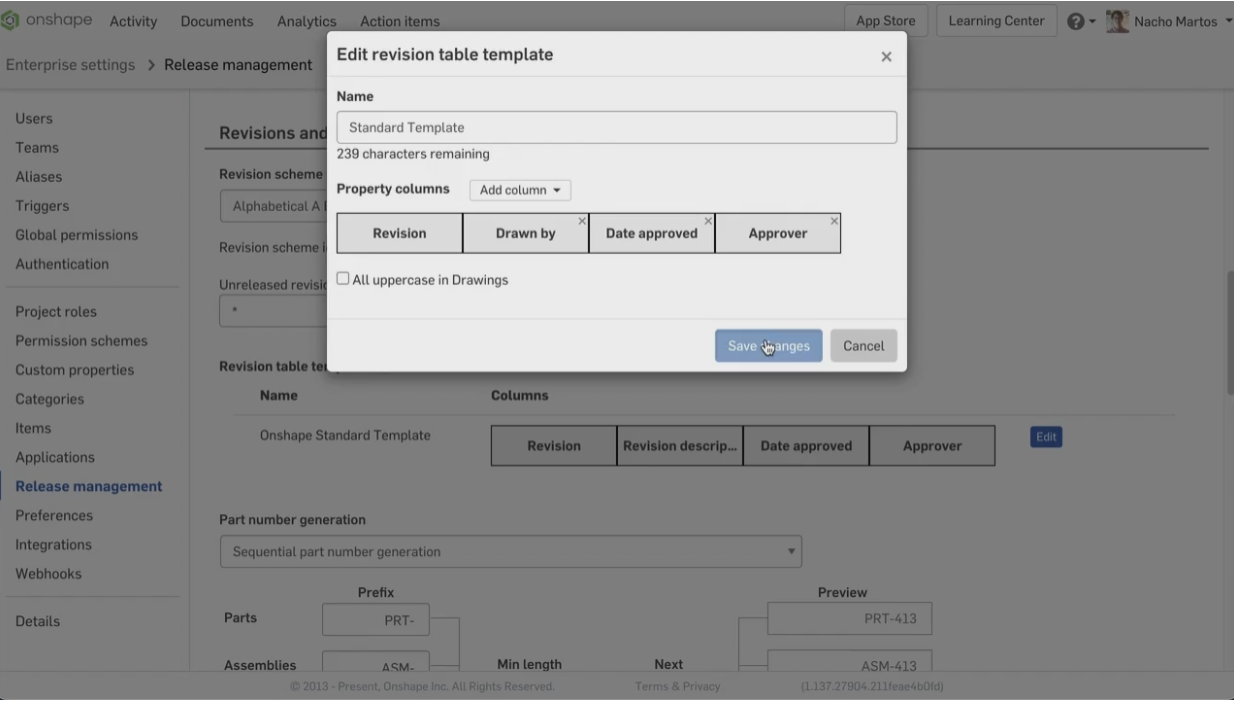
Task: Select Users in sidebar
Action: point(34,118)
